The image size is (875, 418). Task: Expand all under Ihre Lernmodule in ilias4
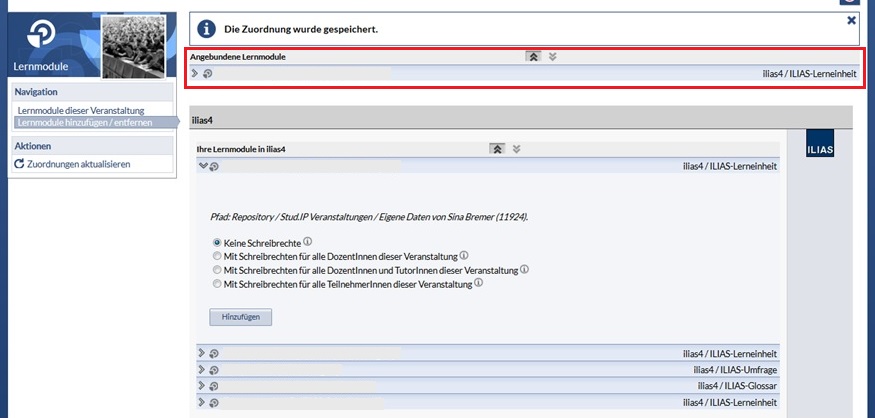(516, 149)
